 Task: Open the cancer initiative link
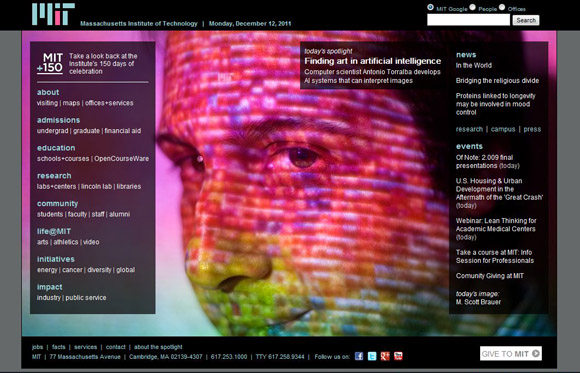point(72,269)
